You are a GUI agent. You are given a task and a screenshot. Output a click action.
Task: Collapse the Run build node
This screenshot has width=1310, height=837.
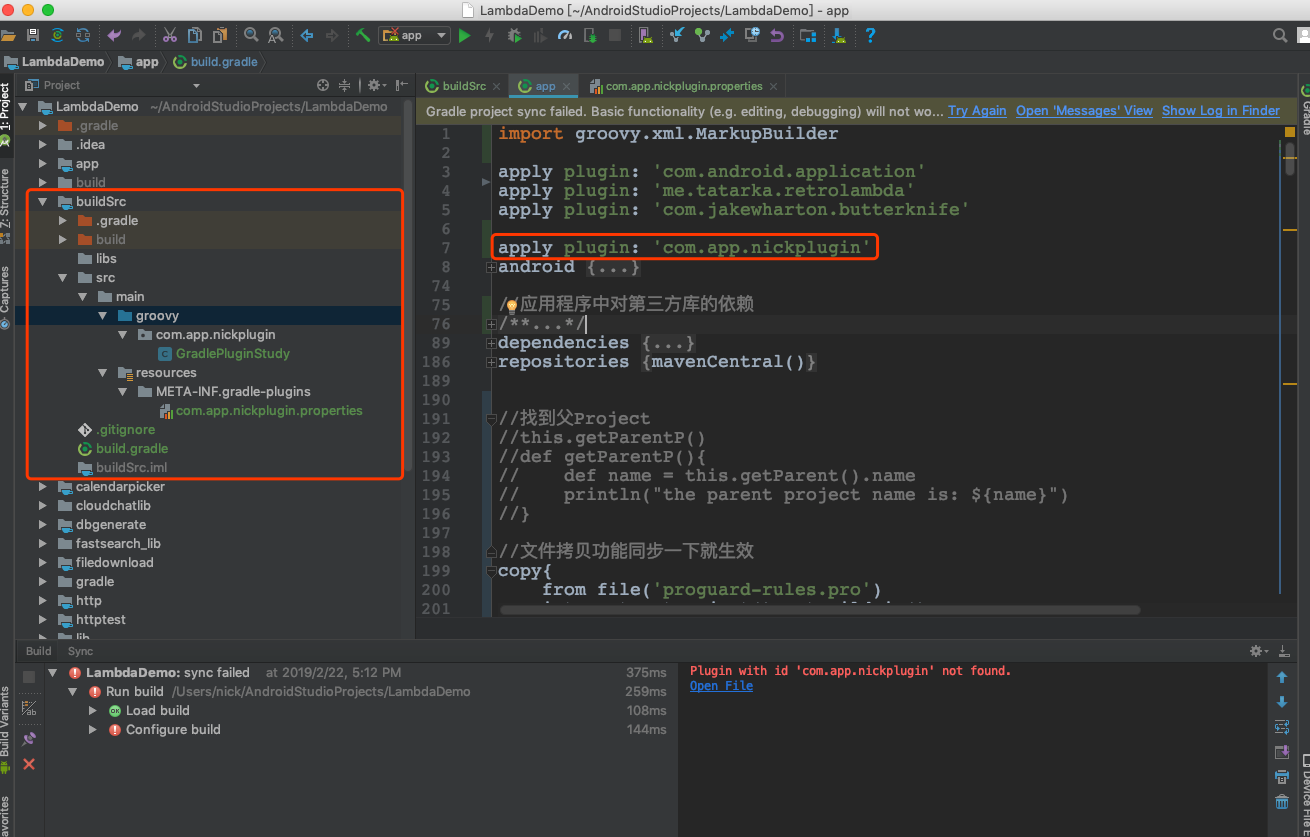72,692
